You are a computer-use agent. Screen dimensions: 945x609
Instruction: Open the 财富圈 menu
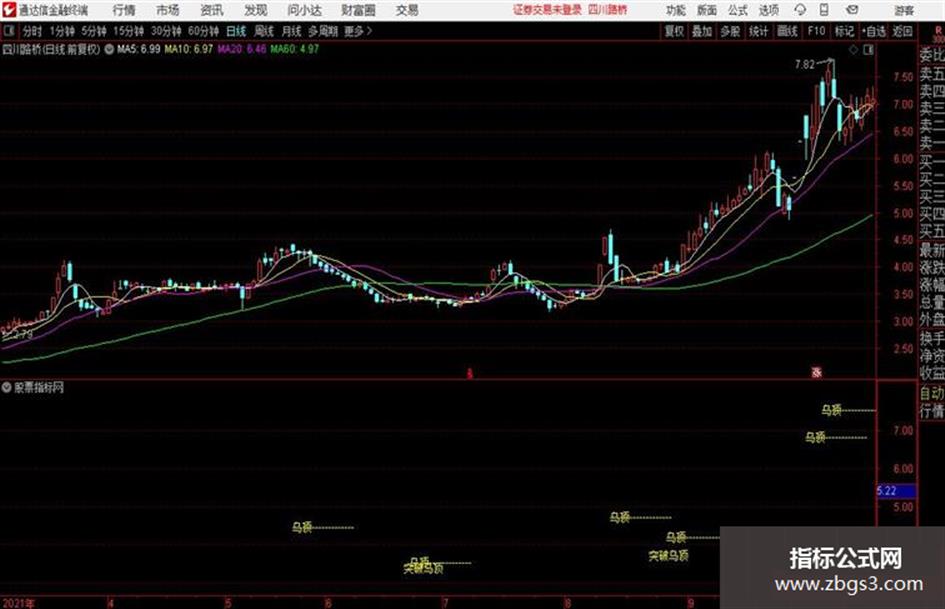(x=358, y=10)
